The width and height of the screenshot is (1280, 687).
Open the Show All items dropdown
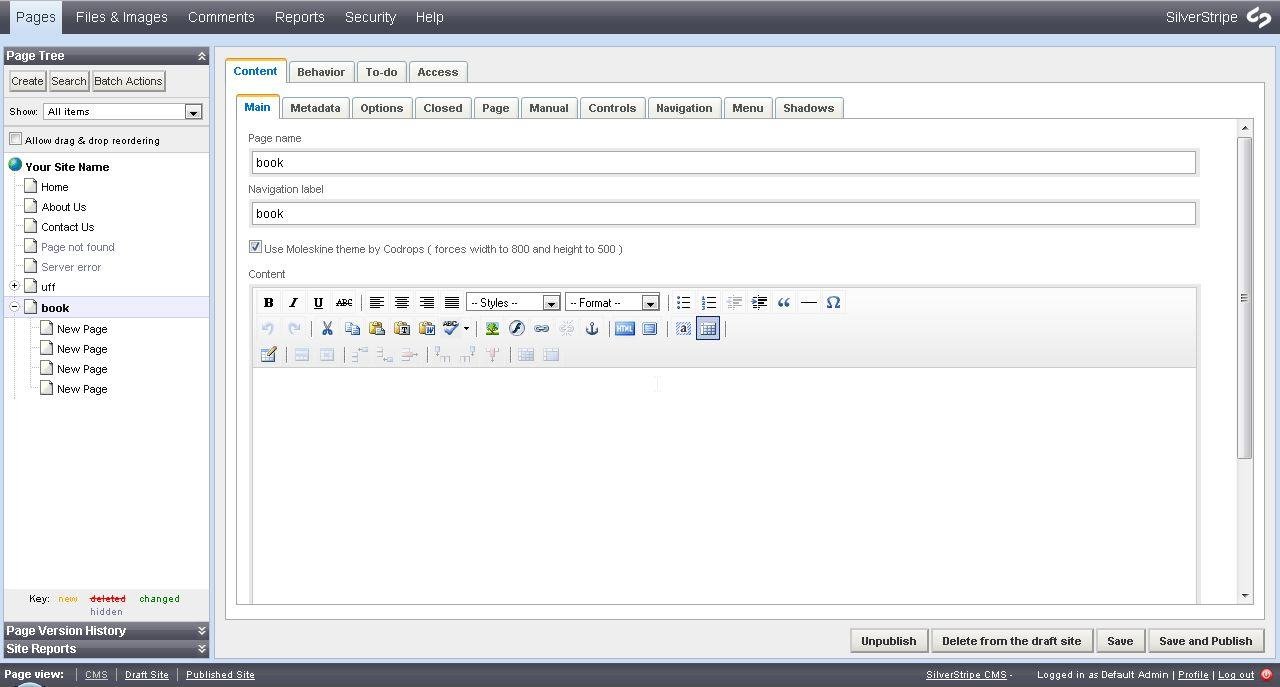[192, 111]
